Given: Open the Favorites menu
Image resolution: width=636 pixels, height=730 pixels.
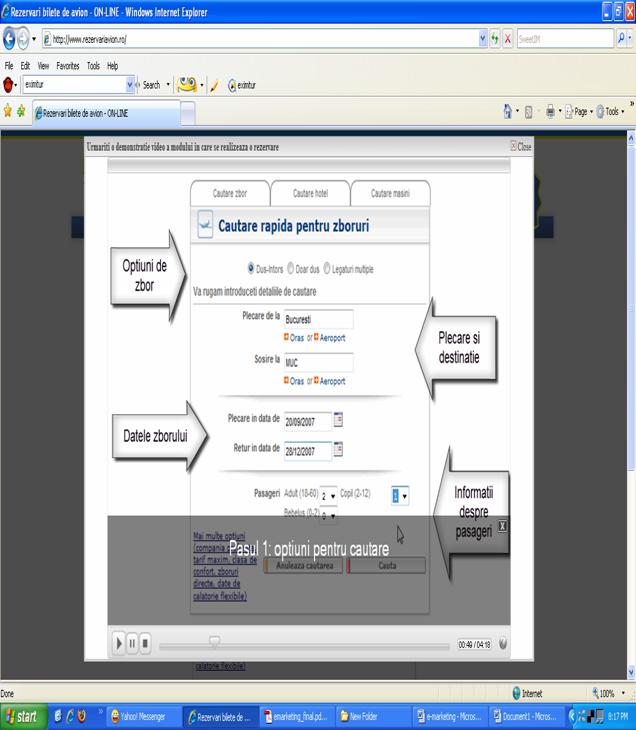Looking at the screenshot, I should (x=69, y=66).
